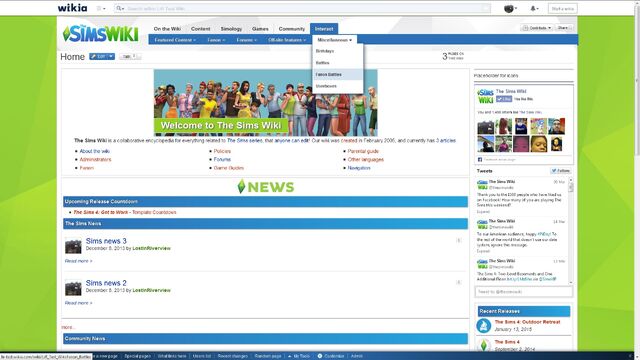Open the hub list dropdown next to Wikia logo
The height and width of the screenshot is (360, 640).
coord(100,8)
